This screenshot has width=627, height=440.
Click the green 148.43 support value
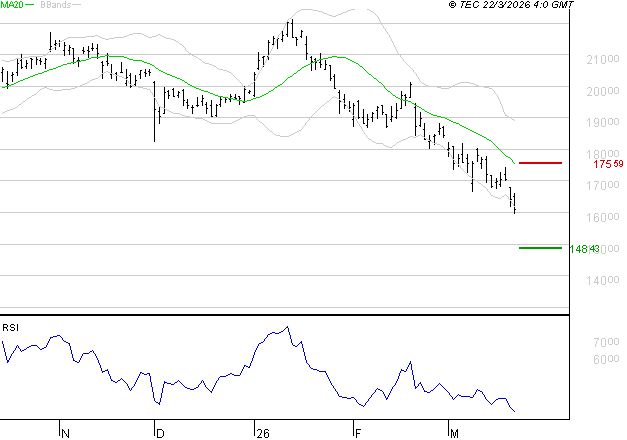[x=584, y=249]
